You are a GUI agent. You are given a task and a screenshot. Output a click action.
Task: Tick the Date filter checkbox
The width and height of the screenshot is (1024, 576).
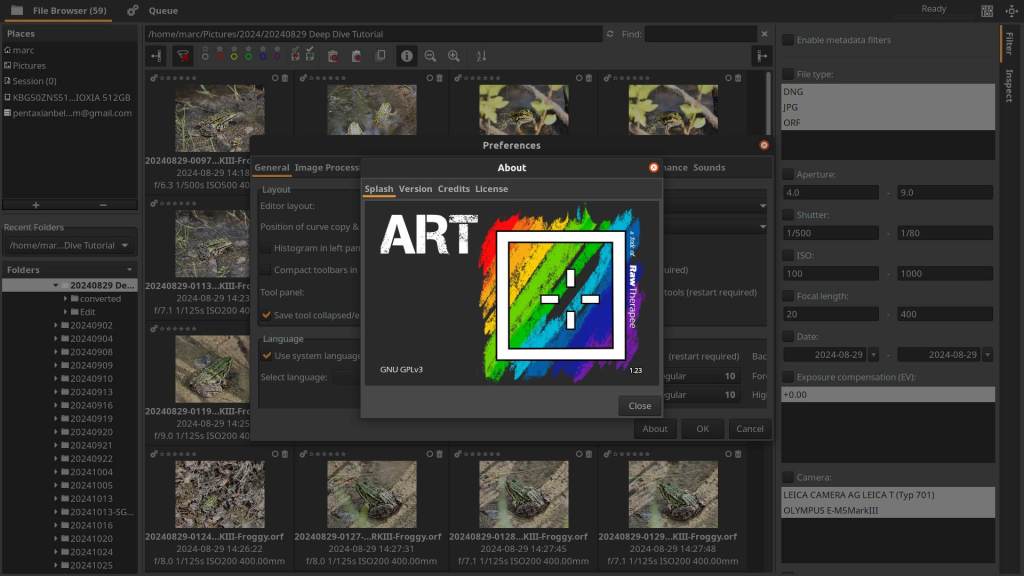(788, 336)
